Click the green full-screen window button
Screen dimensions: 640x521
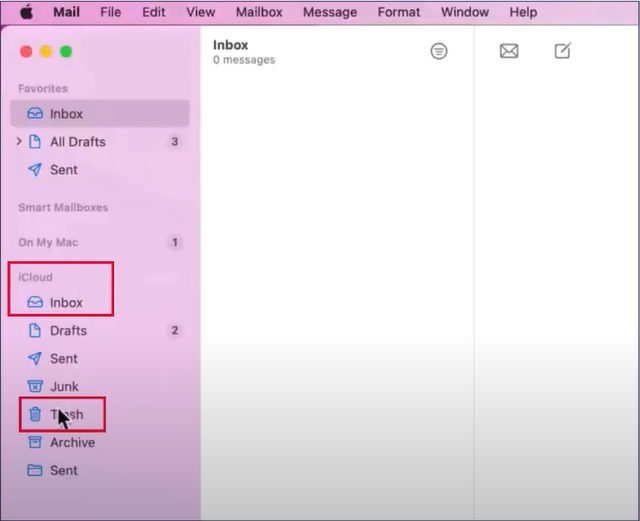(x=66, y=51)
